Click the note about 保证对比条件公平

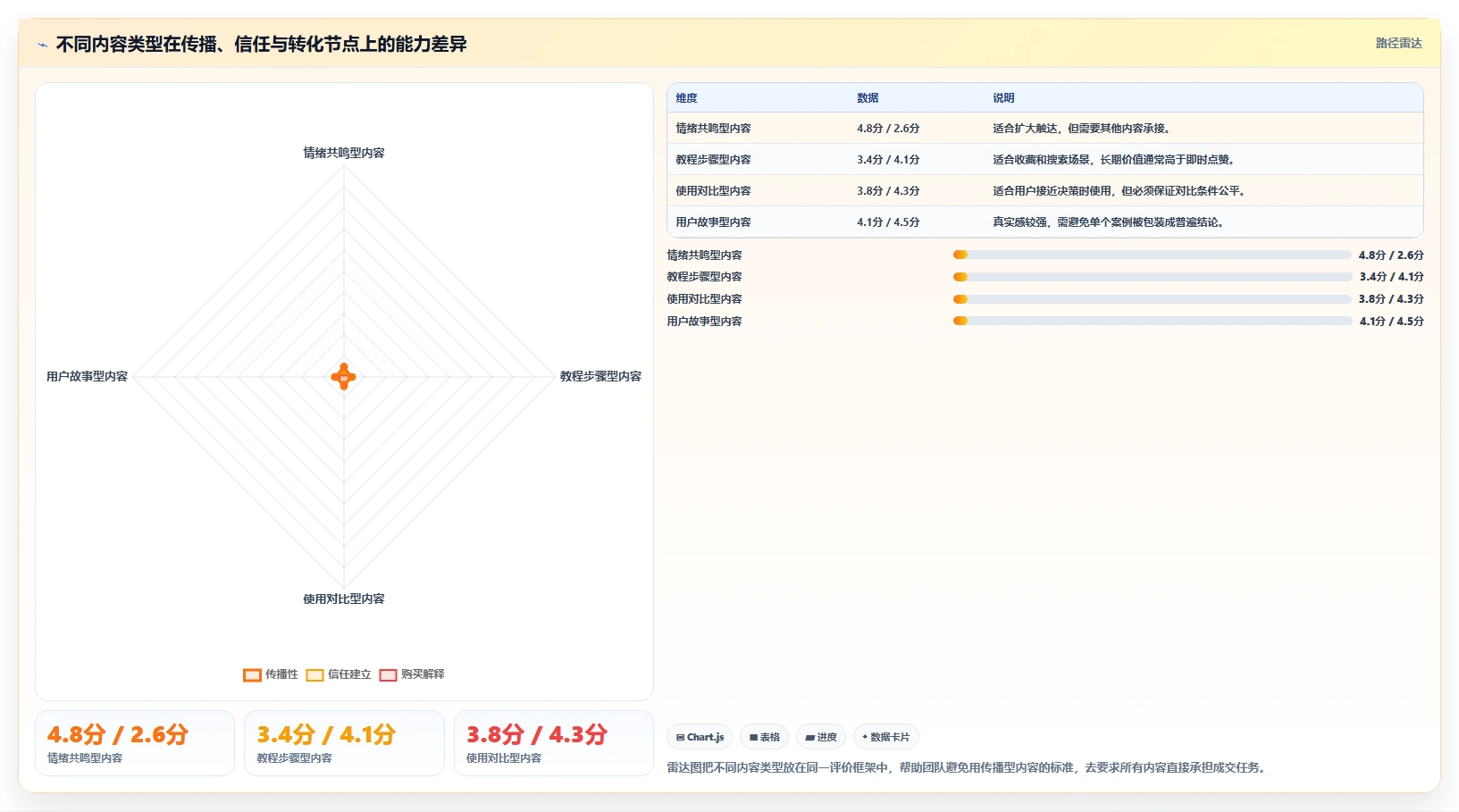coord(1121,191)
